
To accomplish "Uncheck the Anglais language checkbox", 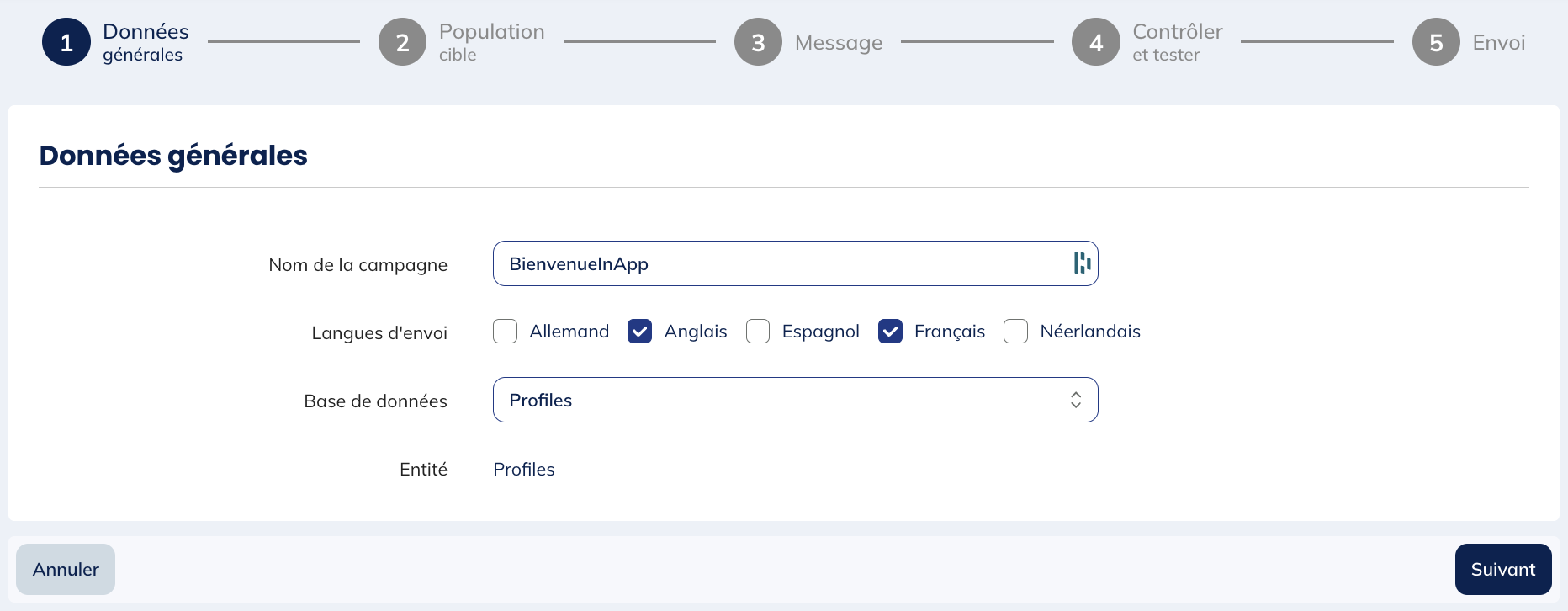I will (x=640, y=332).
